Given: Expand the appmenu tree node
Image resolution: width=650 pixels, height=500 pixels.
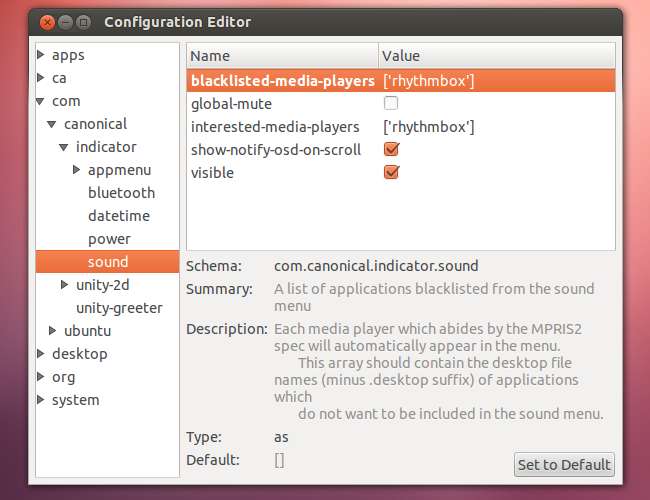Looking at the screenshot, I should point(78,170).
